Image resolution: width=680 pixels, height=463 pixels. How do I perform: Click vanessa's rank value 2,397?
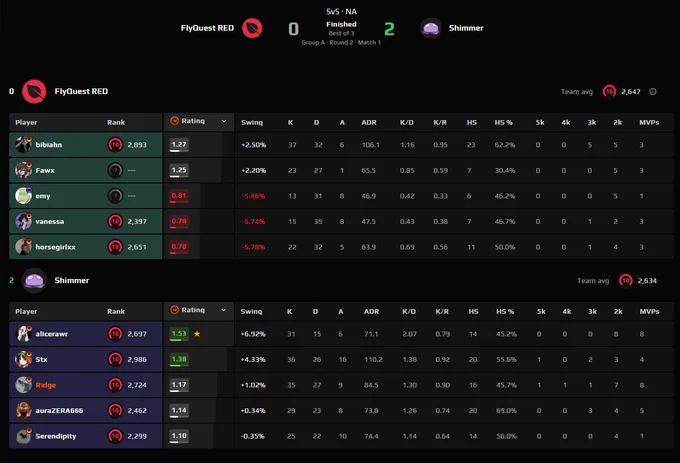pyautogui.click(x=137, y=222)
